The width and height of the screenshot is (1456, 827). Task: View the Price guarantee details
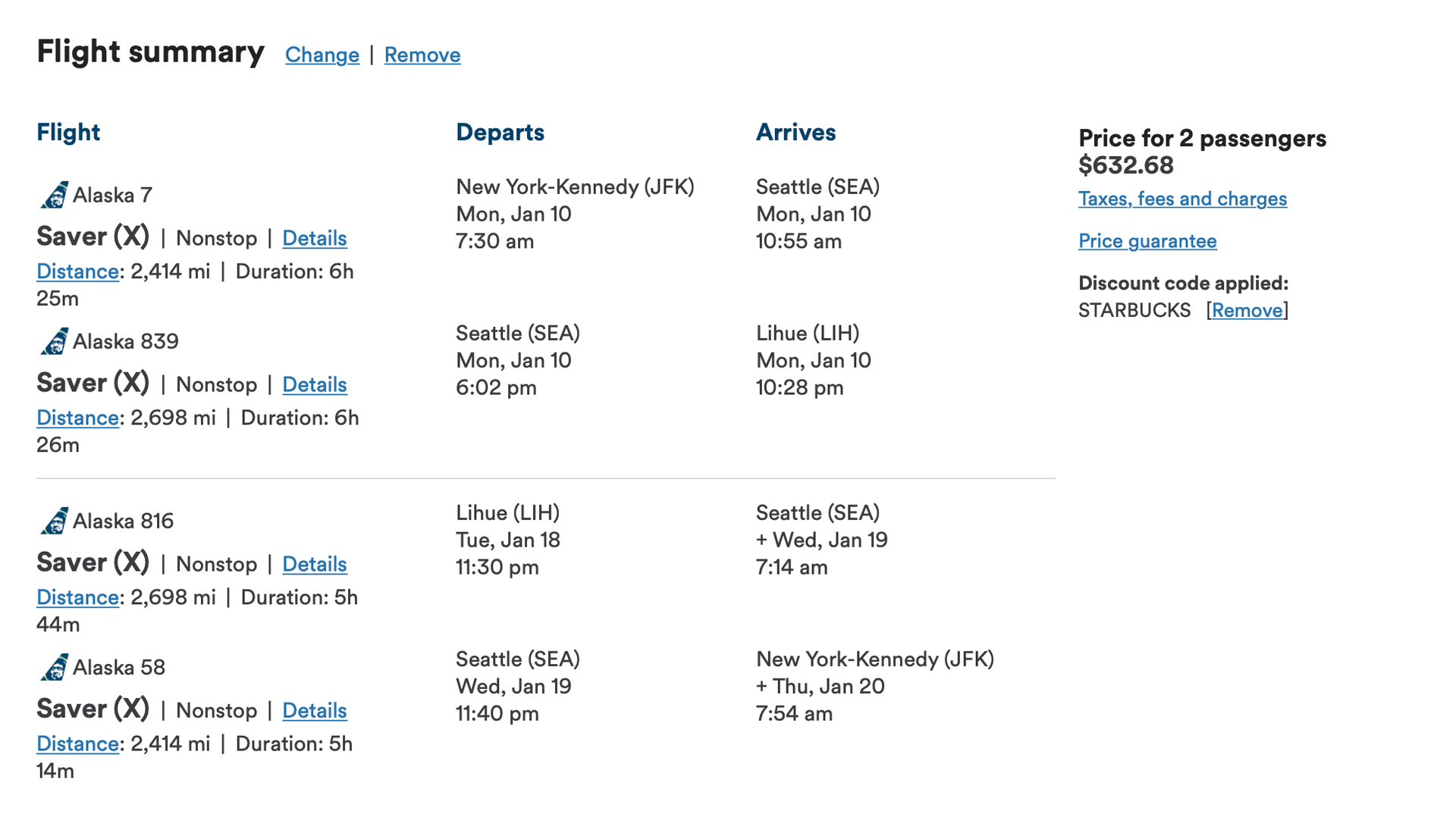coord(1147,241)
